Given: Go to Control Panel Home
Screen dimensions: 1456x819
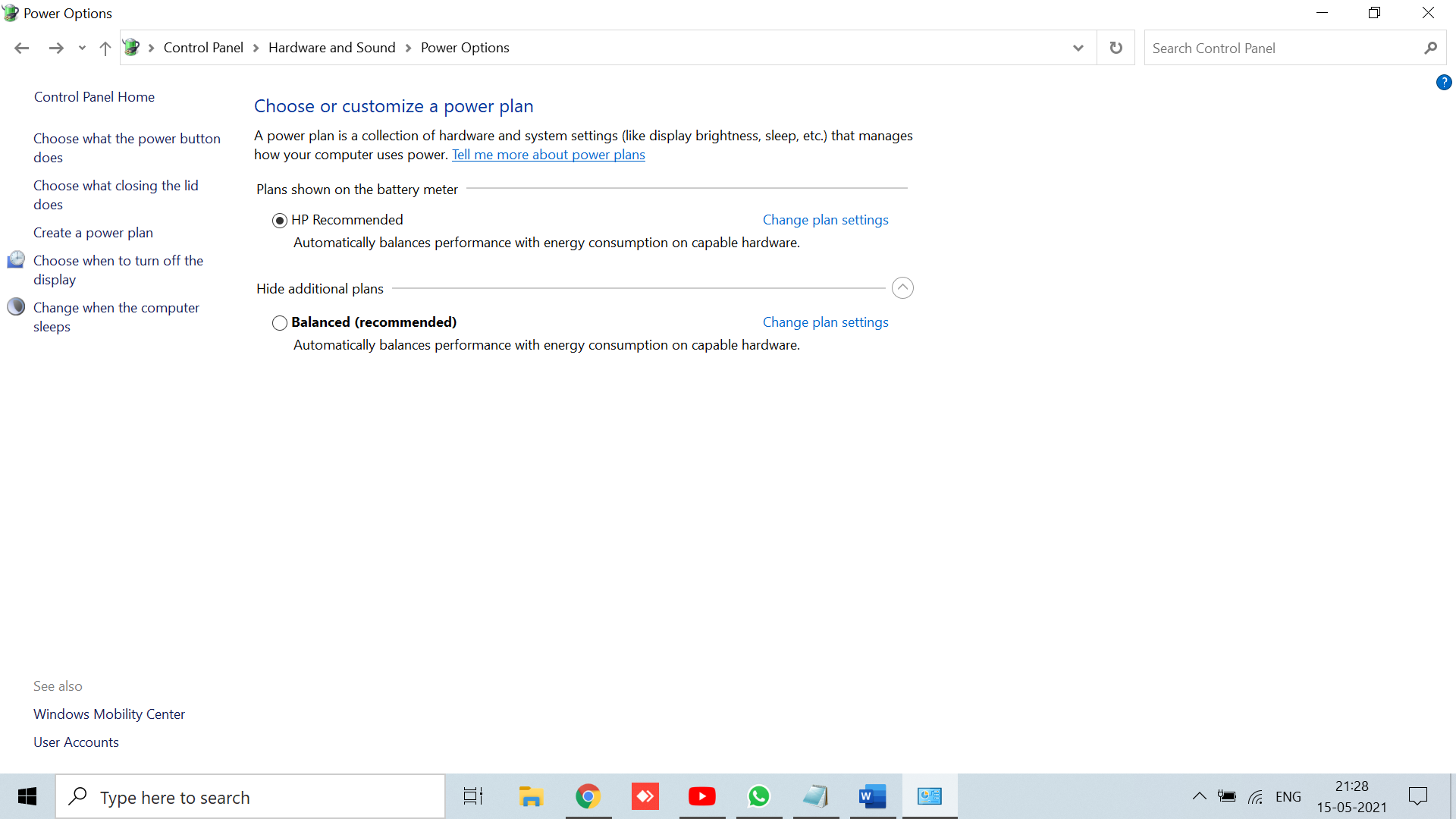Looking at the screenshot, I should [x=94, y=96].
